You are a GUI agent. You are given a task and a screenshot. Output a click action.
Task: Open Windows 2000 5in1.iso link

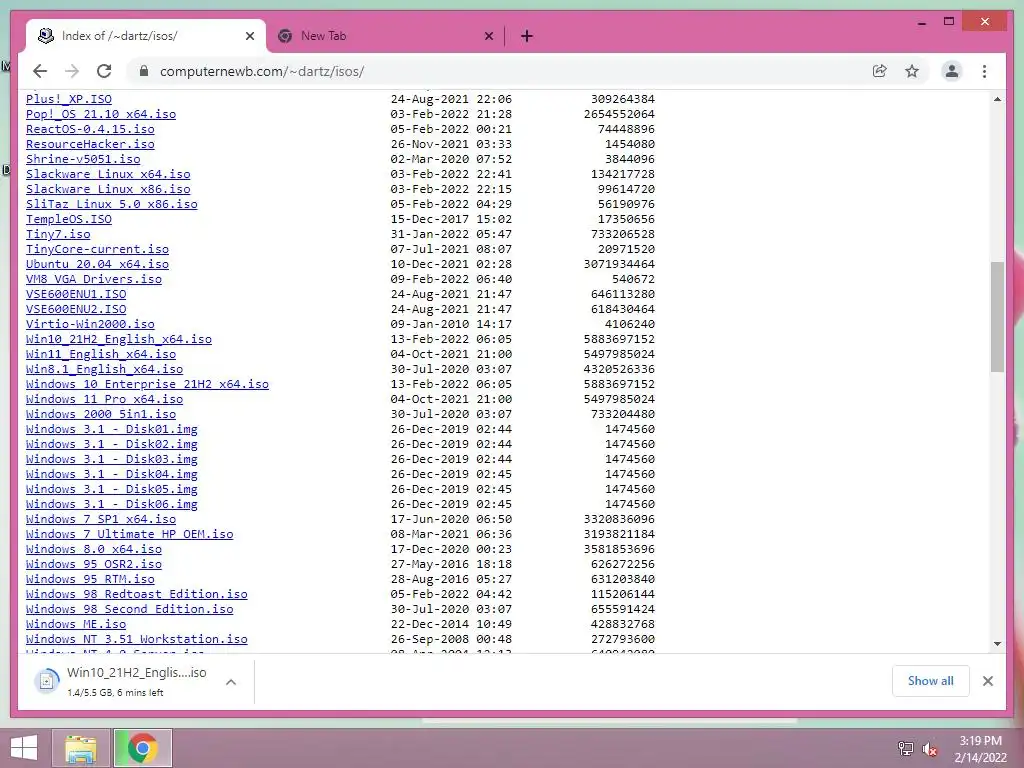[x=101, y=415]
